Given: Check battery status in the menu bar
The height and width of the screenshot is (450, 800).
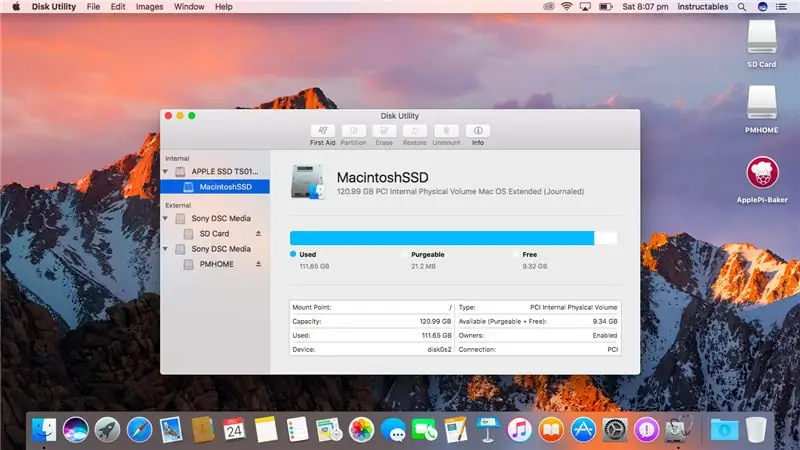Looking at the screenshot, I should click(x=605, y=7).
